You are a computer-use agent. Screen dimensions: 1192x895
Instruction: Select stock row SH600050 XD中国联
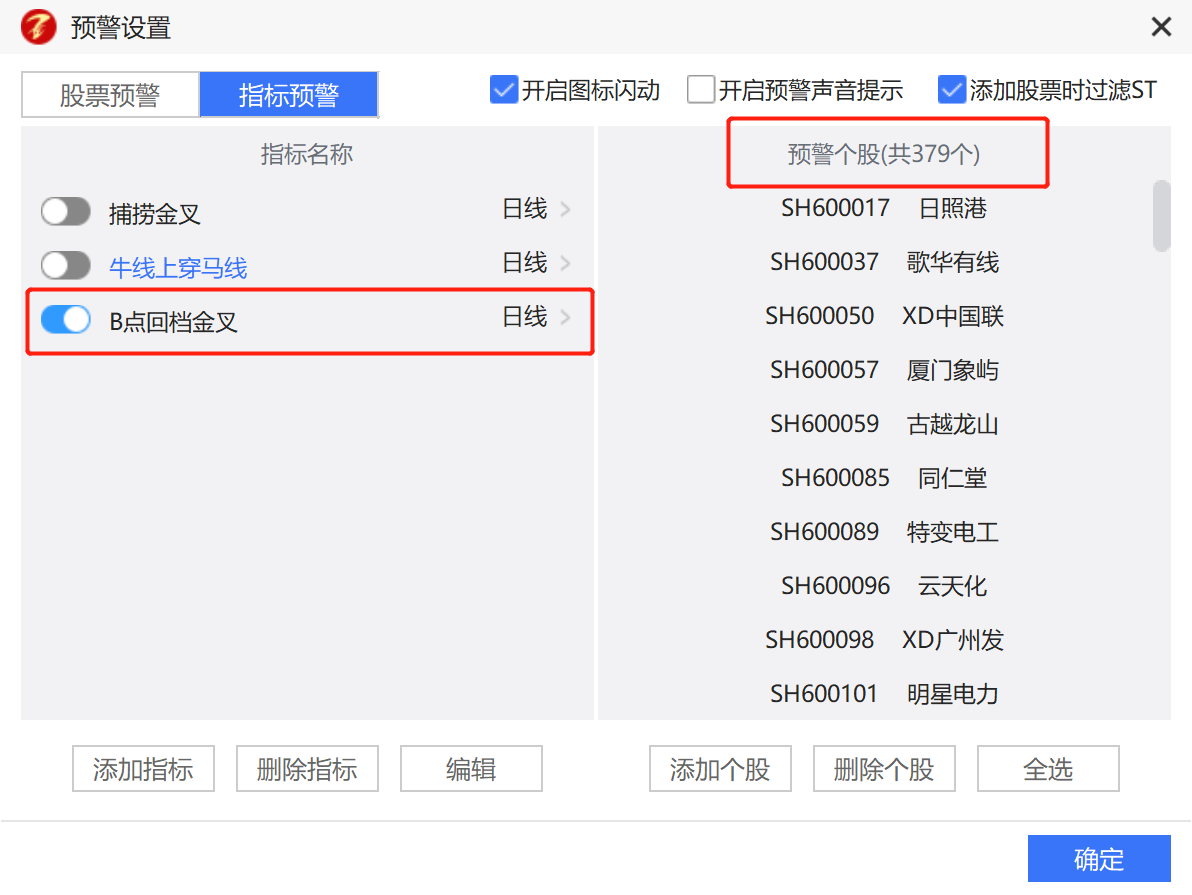[884, 316]
